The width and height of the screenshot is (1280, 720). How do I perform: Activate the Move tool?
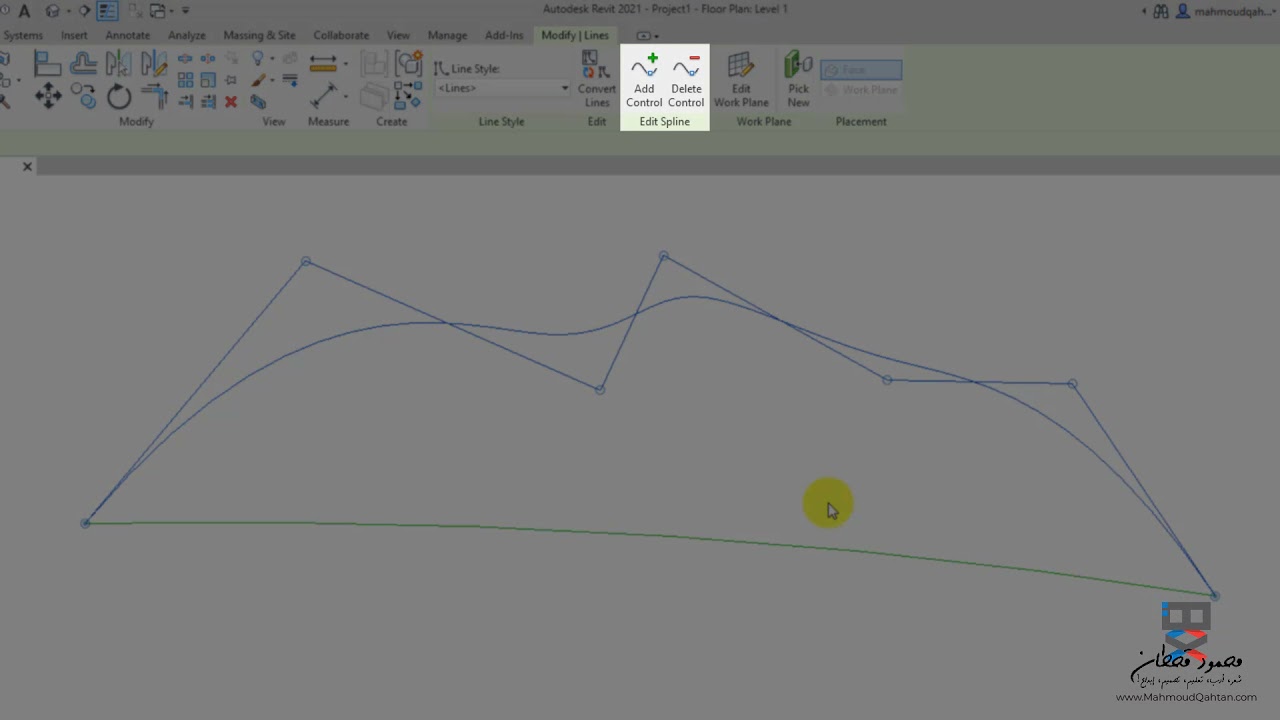pos(49,95)
